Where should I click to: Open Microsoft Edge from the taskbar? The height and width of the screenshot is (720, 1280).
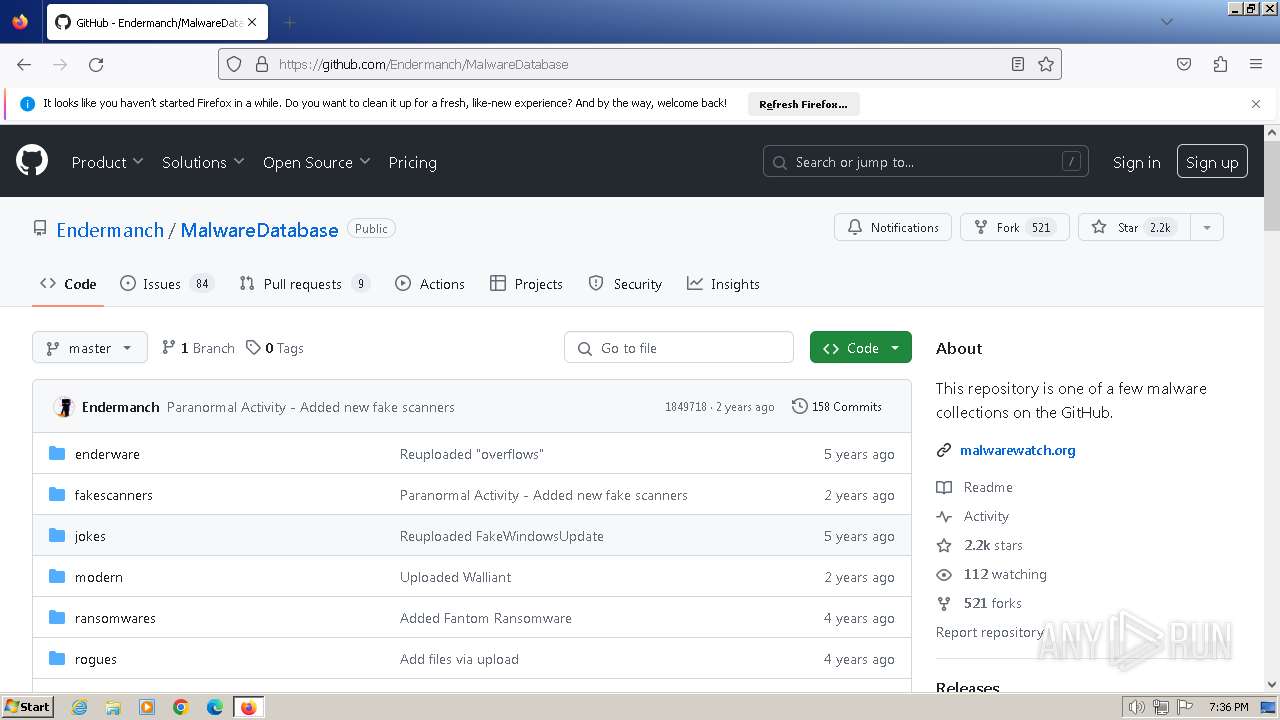coord(215,707)
